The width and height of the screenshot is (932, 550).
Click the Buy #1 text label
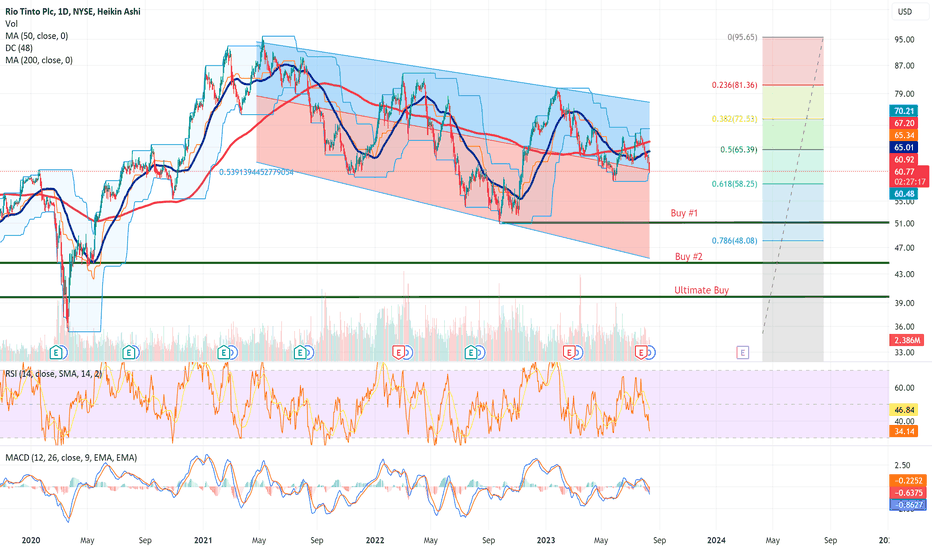684,213
